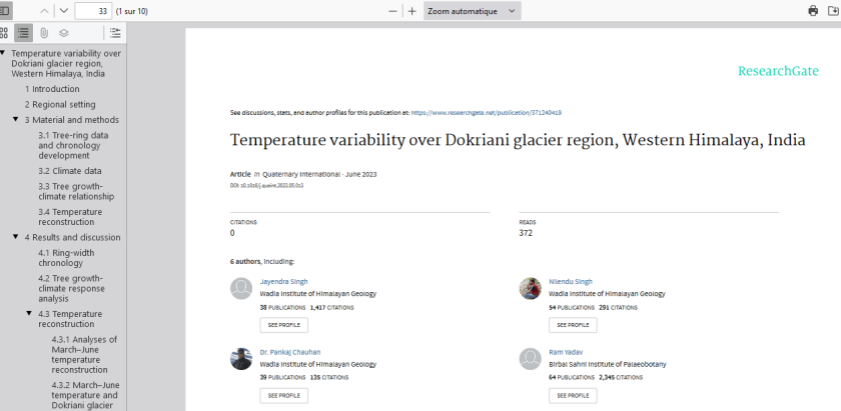Image resolution: width=841 pixels, height=411 pixels.
Task: Click 'See Profile' button for Jayendra Singh
Action: (284, 325)
